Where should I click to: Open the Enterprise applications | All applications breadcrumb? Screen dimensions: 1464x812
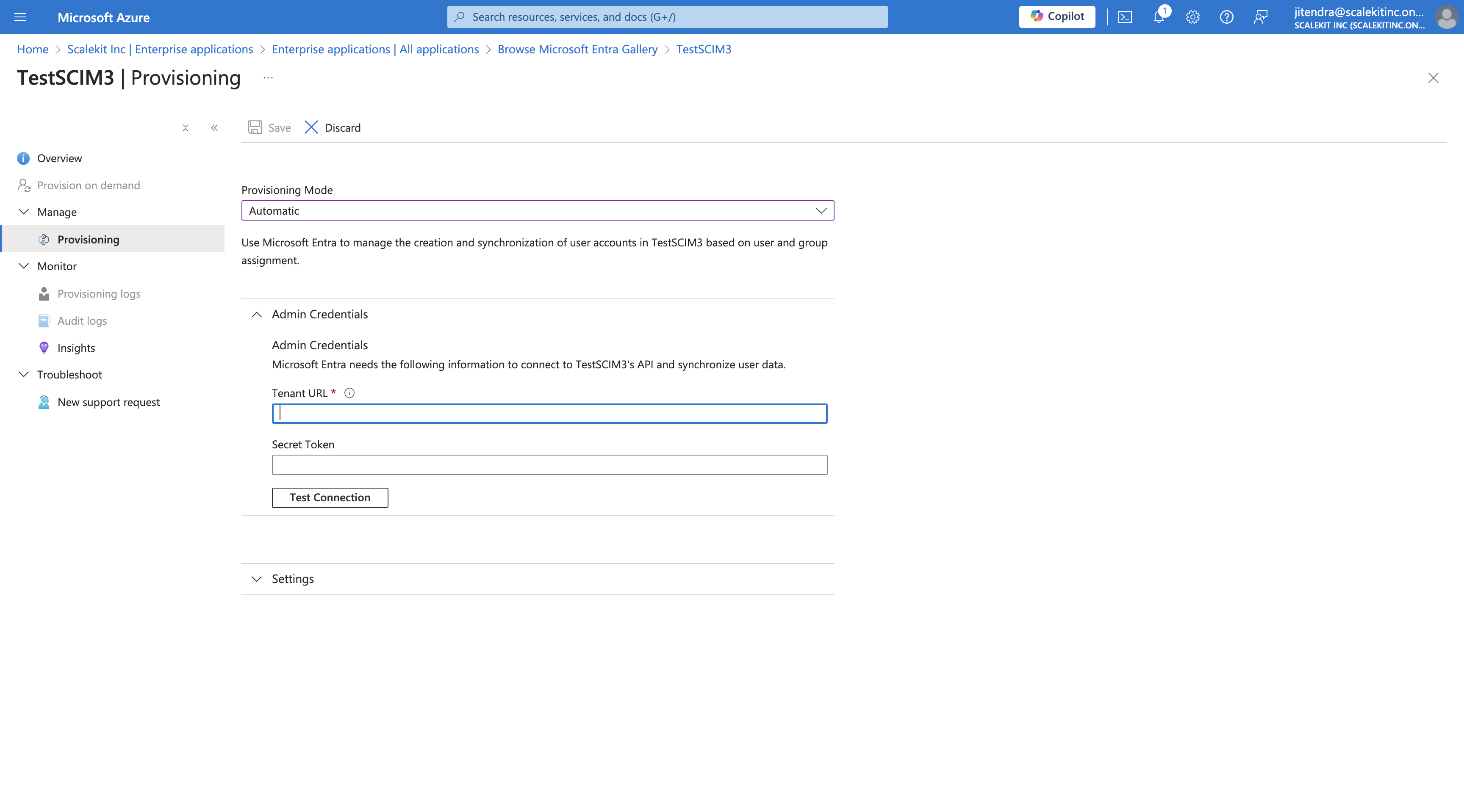[375, 49]
